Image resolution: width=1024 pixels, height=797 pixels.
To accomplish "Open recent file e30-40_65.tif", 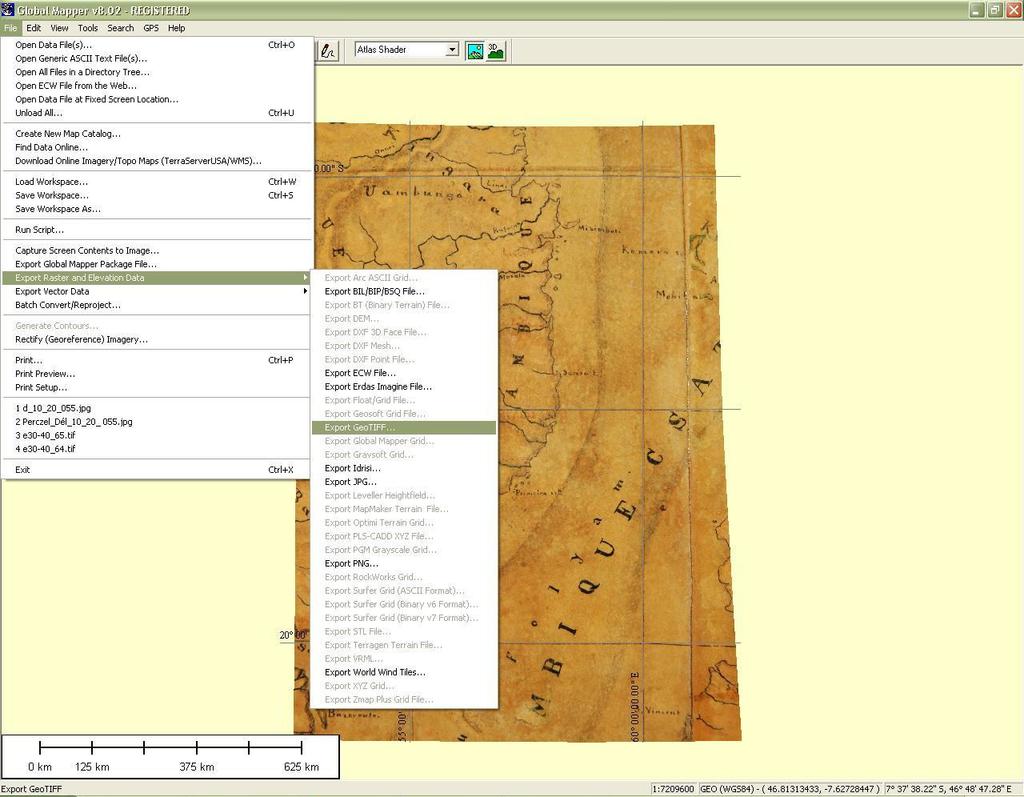I will pyautogui.click(x=156, y=435).
